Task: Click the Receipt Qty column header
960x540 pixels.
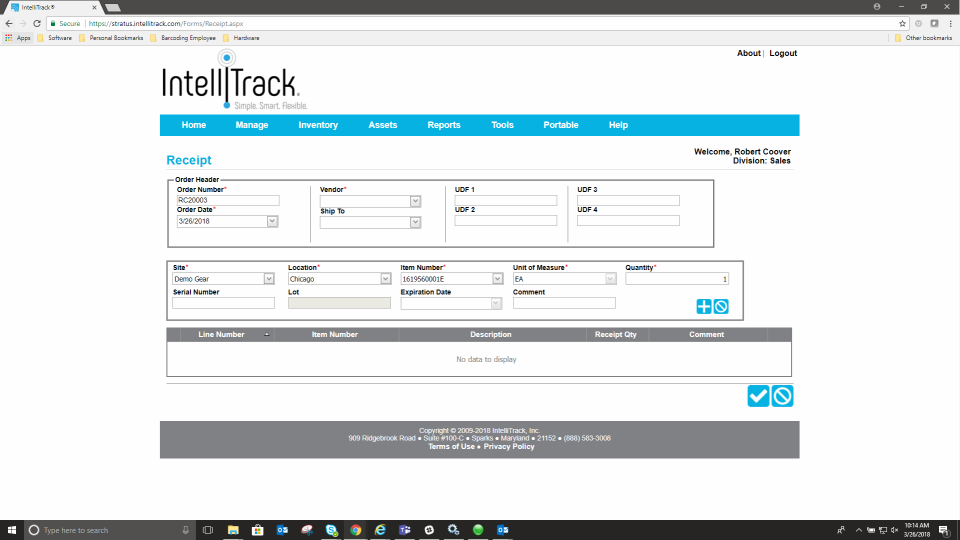Action: pos(616,335)
